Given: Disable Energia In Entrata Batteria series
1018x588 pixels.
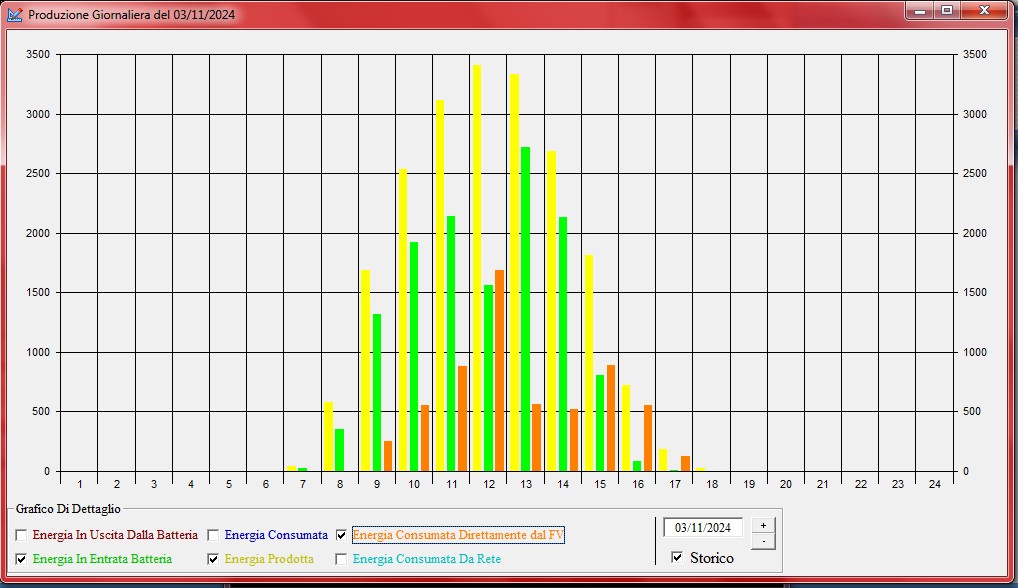Looking at the screenshot, I should pos(21,559).
